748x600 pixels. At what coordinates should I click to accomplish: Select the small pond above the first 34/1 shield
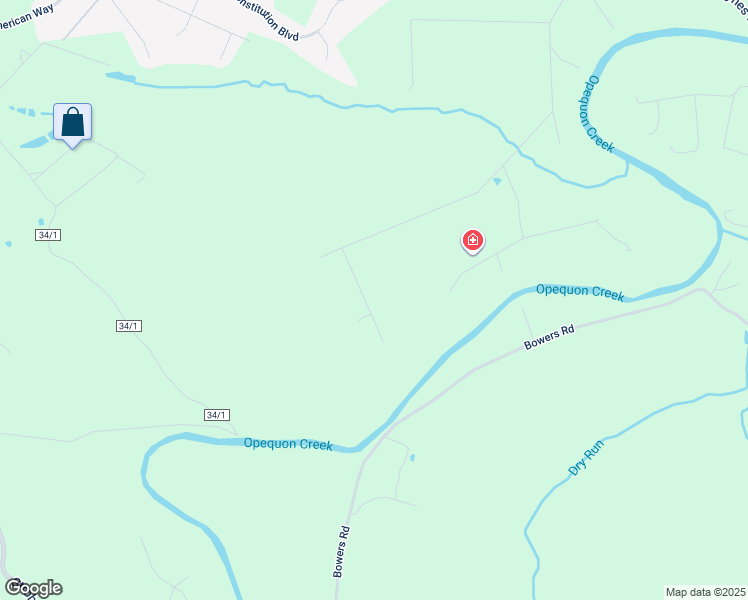tap(41, 222)
